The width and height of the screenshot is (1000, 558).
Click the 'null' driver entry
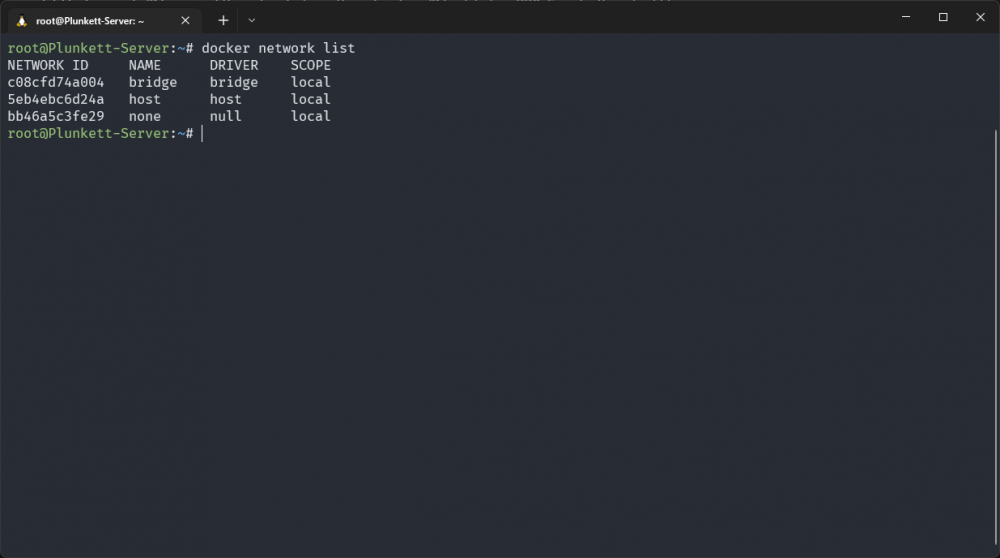[x=226, y=117]
